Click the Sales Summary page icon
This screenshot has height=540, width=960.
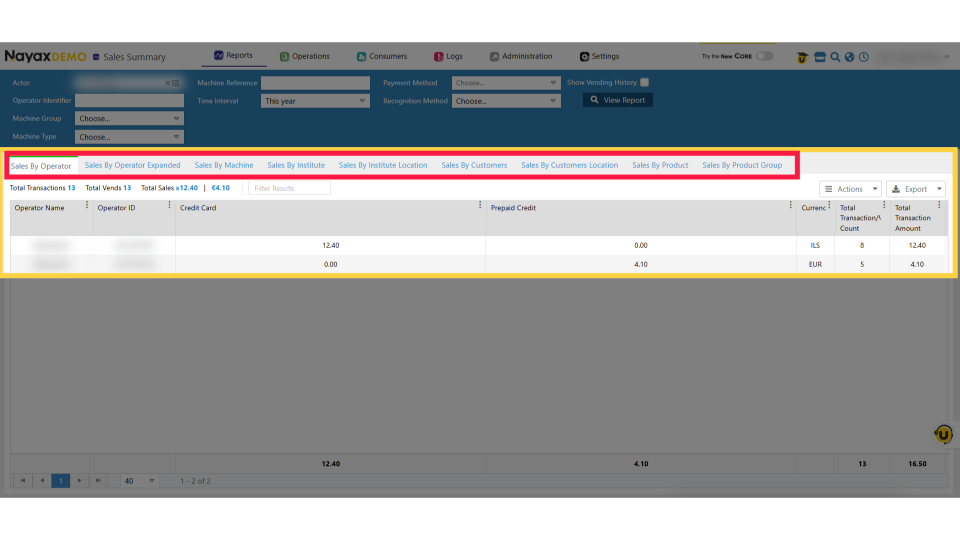click(96, 57)
